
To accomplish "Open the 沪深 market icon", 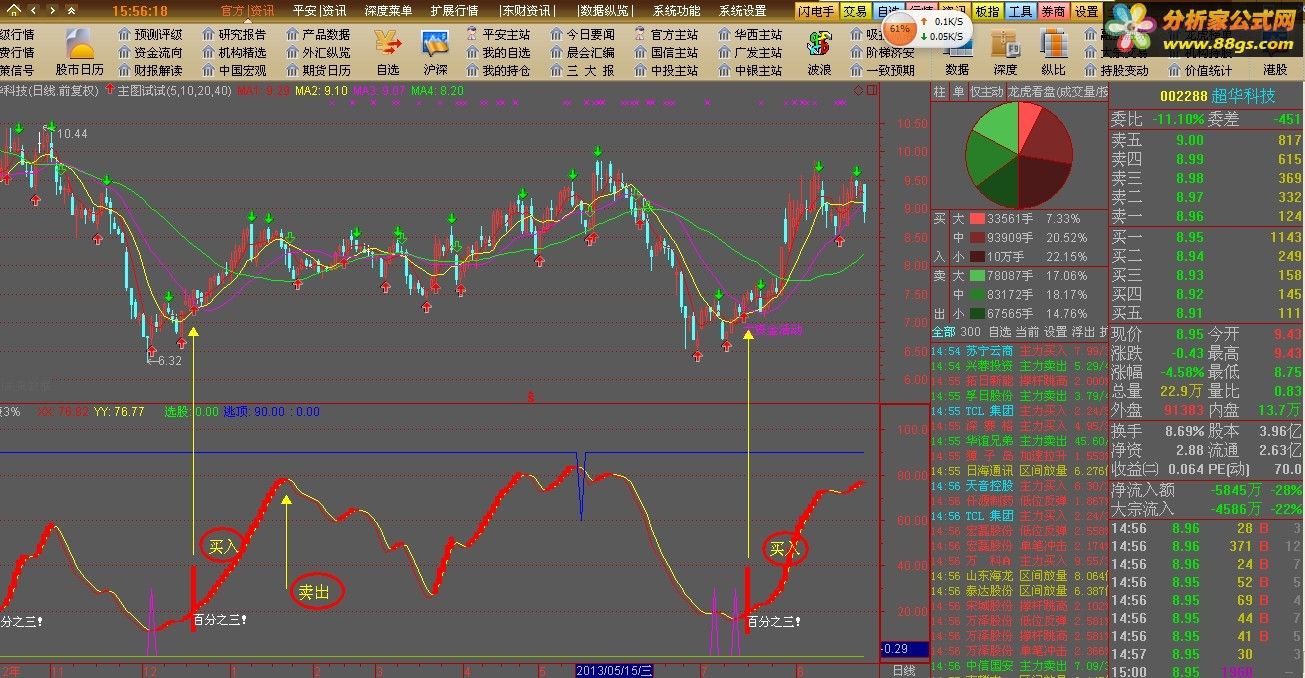I will 435,52.
